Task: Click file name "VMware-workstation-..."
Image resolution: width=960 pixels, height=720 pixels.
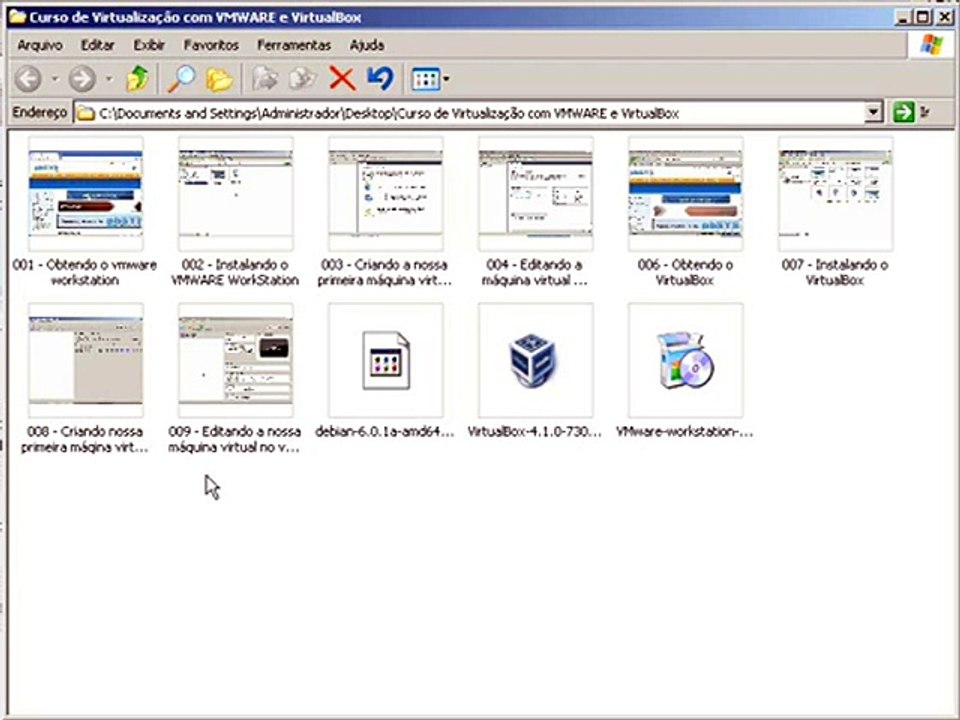Action: pyautogui.click(x=684, y=432)
